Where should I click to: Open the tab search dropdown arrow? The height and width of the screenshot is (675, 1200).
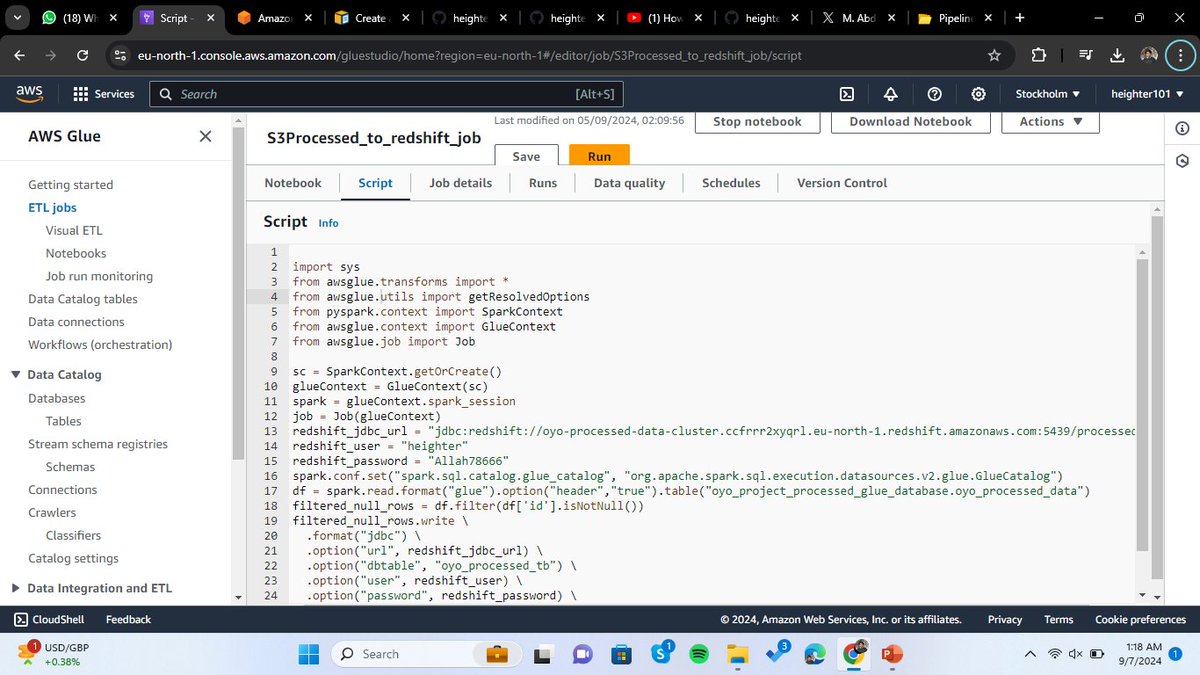19,18
